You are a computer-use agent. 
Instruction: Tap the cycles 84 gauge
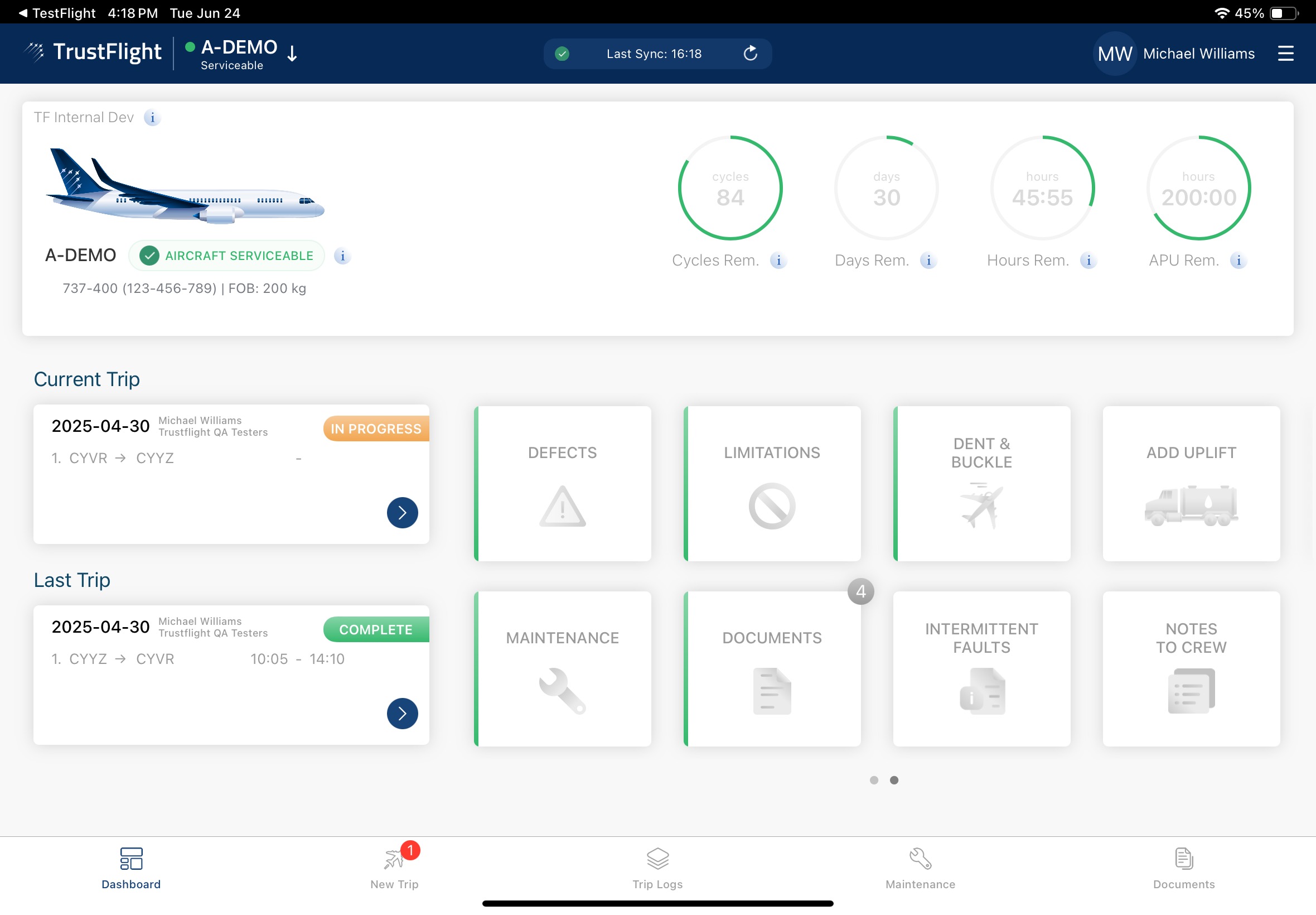(x=730, y=188)
